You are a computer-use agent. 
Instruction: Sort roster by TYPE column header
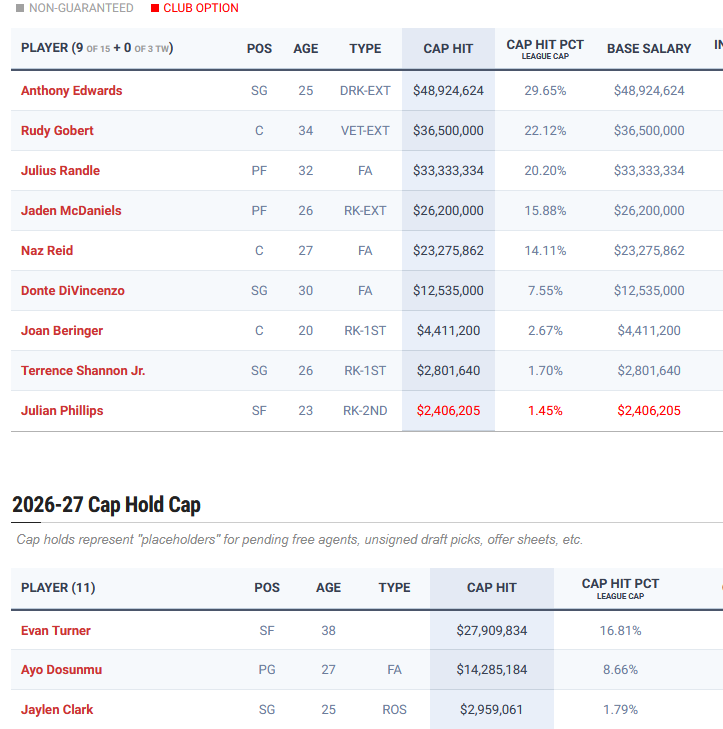365,49
